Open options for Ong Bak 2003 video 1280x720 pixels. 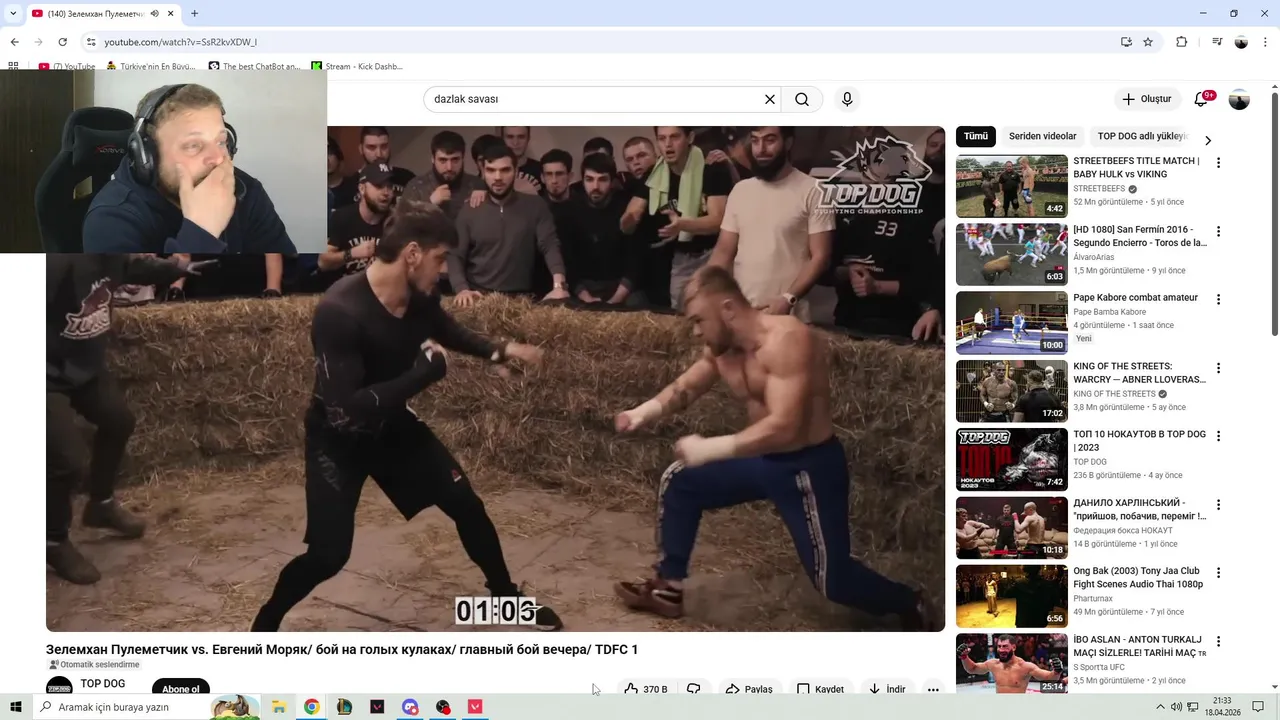click(1218, 573)
